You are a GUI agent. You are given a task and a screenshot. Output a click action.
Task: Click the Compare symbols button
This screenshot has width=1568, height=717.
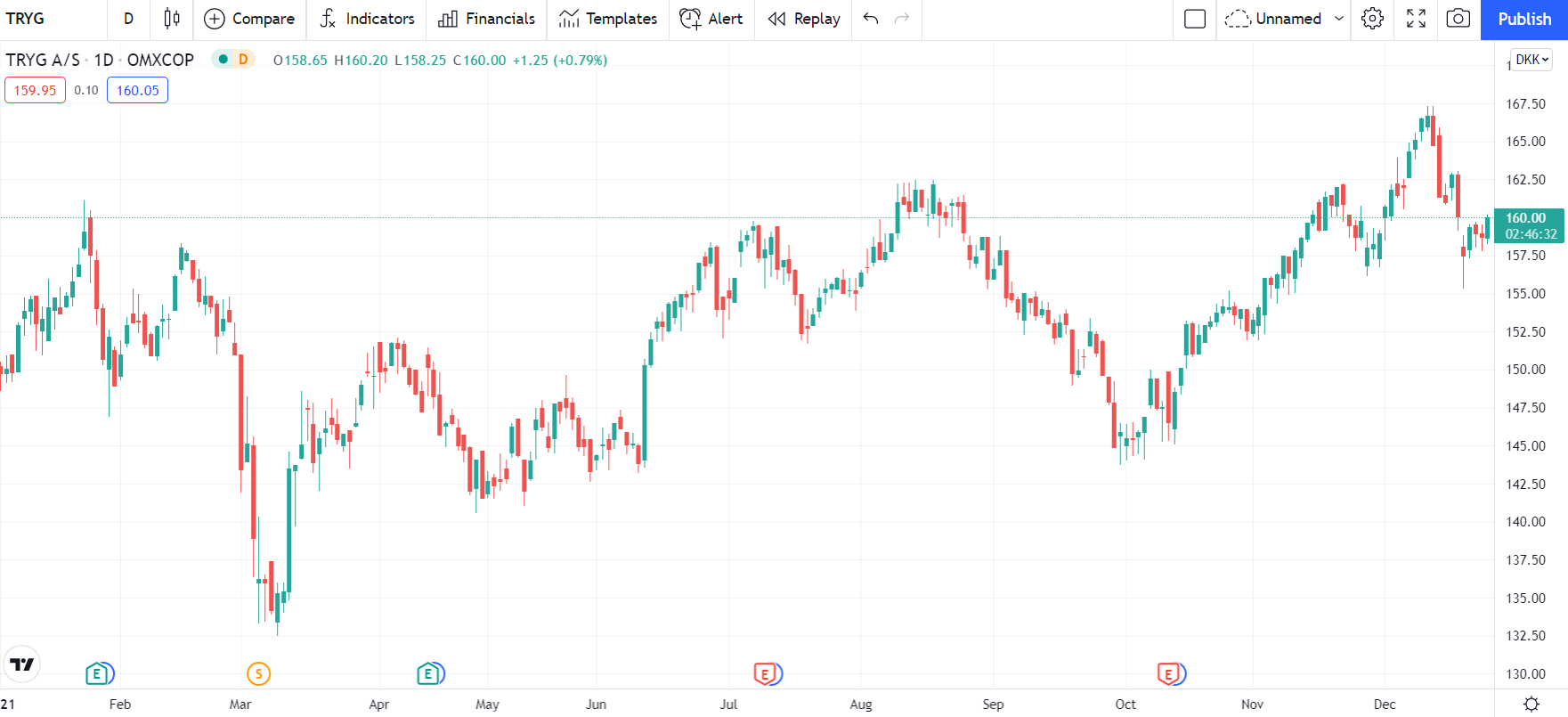click(x=249, y=19)
